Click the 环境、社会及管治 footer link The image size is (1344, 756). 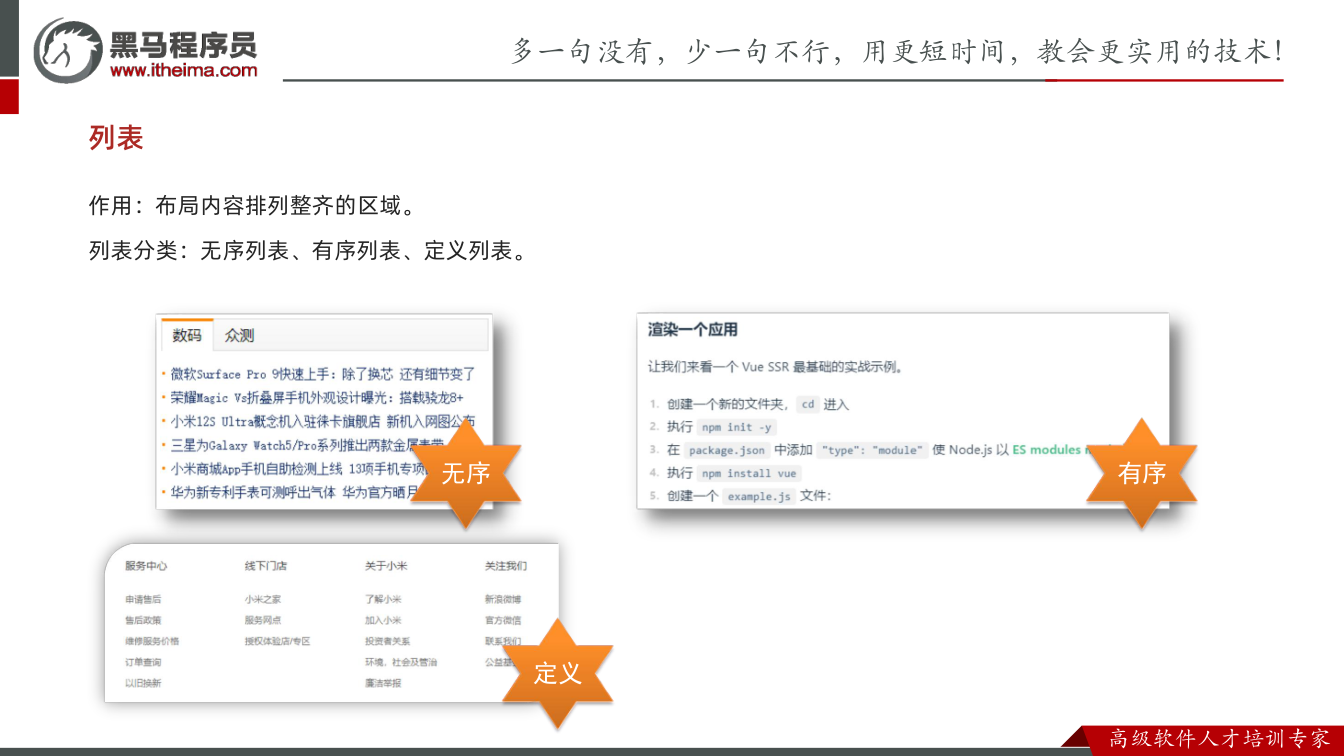(401, 662)
